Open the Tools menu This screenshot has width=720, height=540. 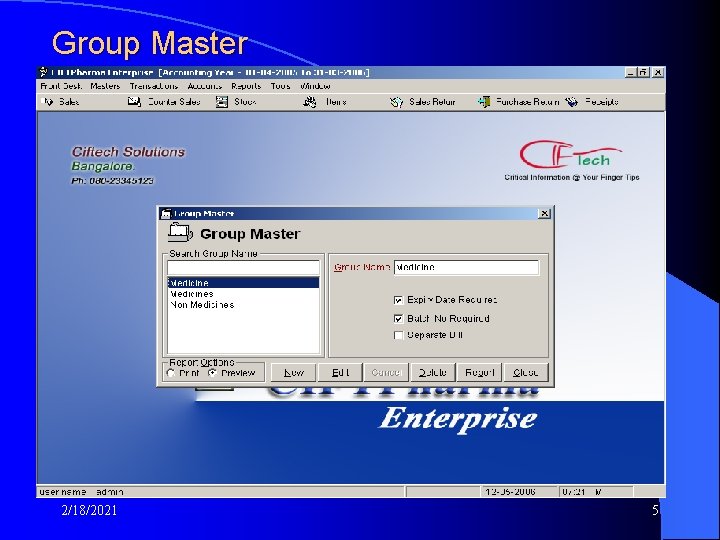tap(281, 86)
